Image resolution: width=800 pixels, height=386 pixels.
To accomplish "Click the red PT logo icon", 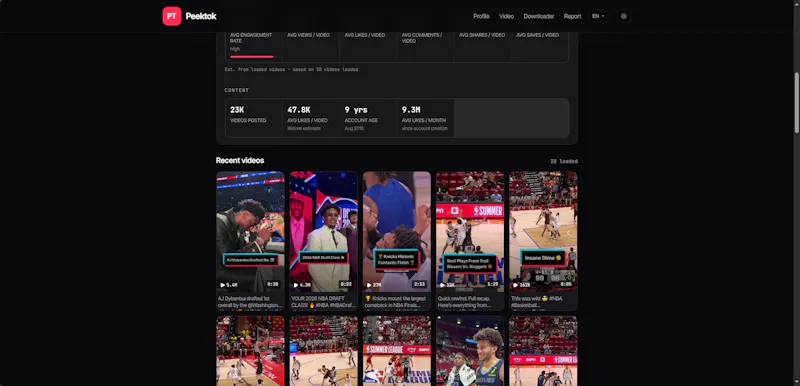I will tap(171, 16).
